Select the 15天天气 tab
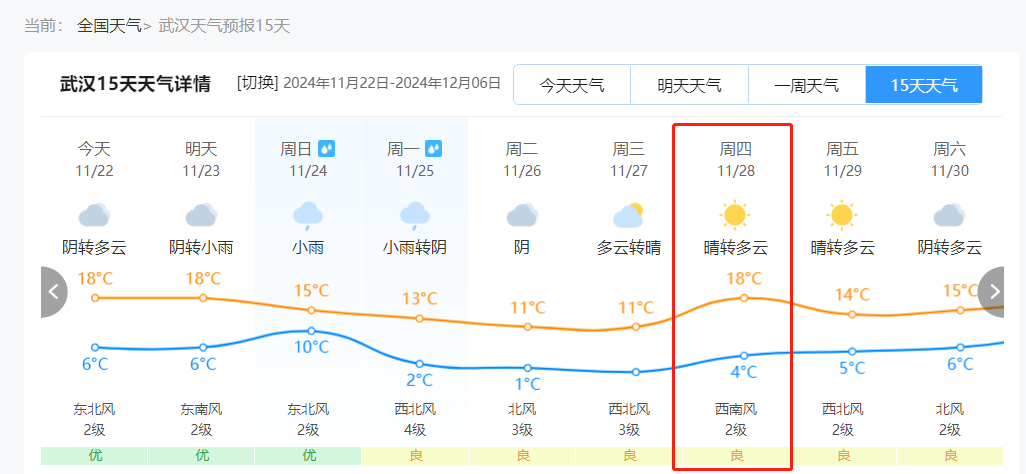Image resolution: width=1026 pixels, height=474 pixels. 924,85
